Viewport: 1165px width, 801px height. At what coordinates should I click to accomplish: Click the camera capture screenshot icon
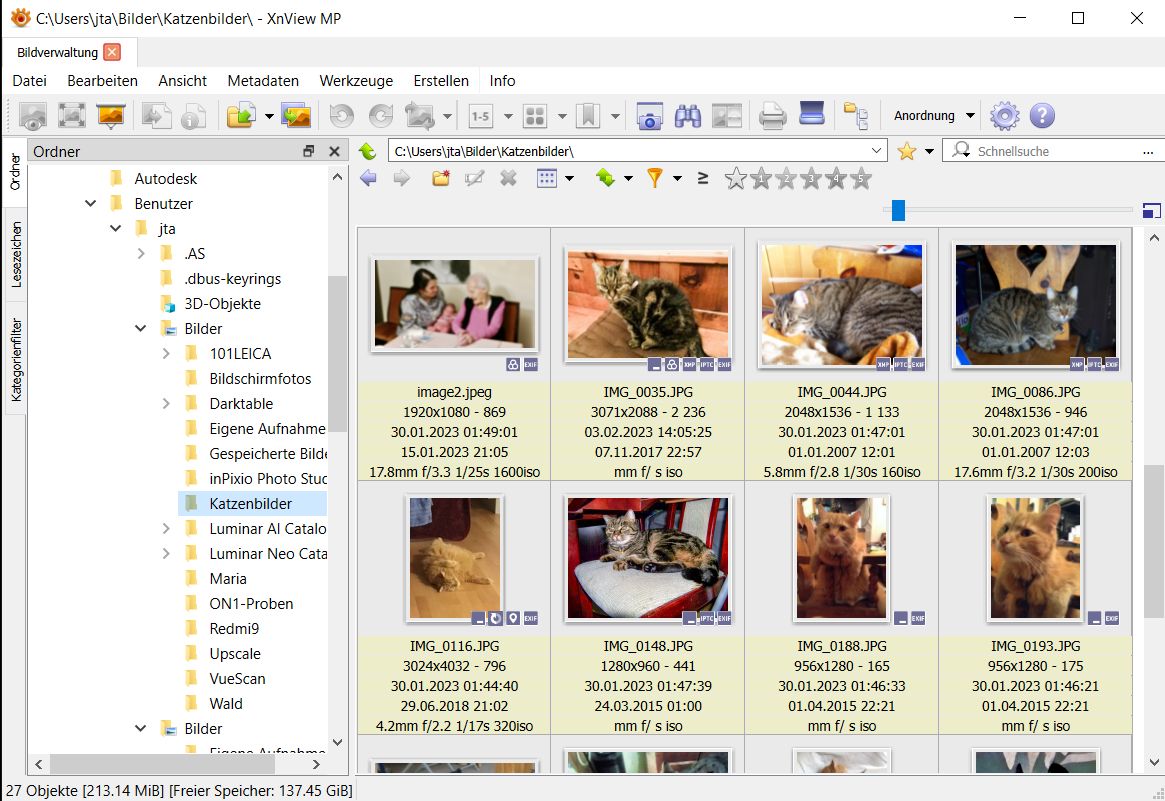(x=650, y=116)
